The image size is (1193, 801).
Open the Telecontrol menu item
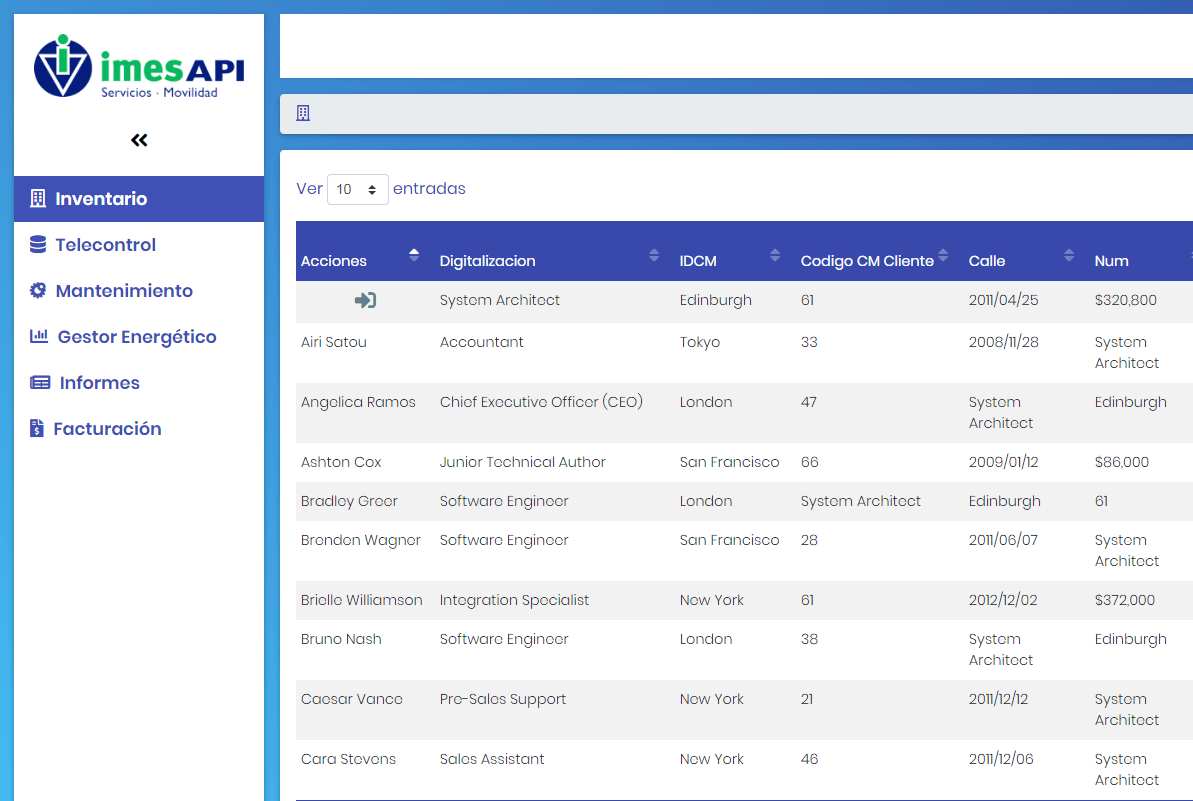(105, 245)
